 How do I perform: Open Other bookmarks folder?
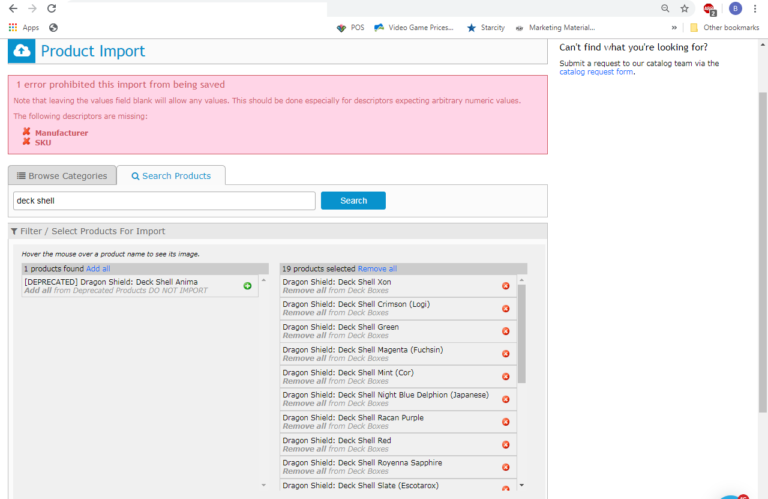point(724,27)
